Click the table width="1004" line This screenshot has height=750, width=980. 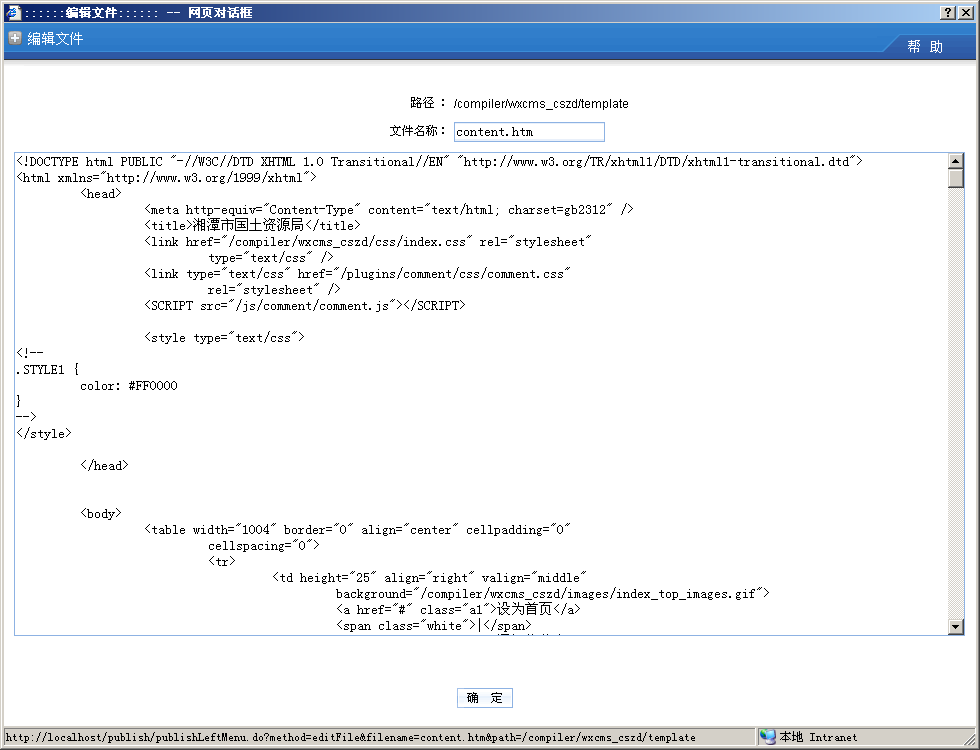tap(357, 529)
